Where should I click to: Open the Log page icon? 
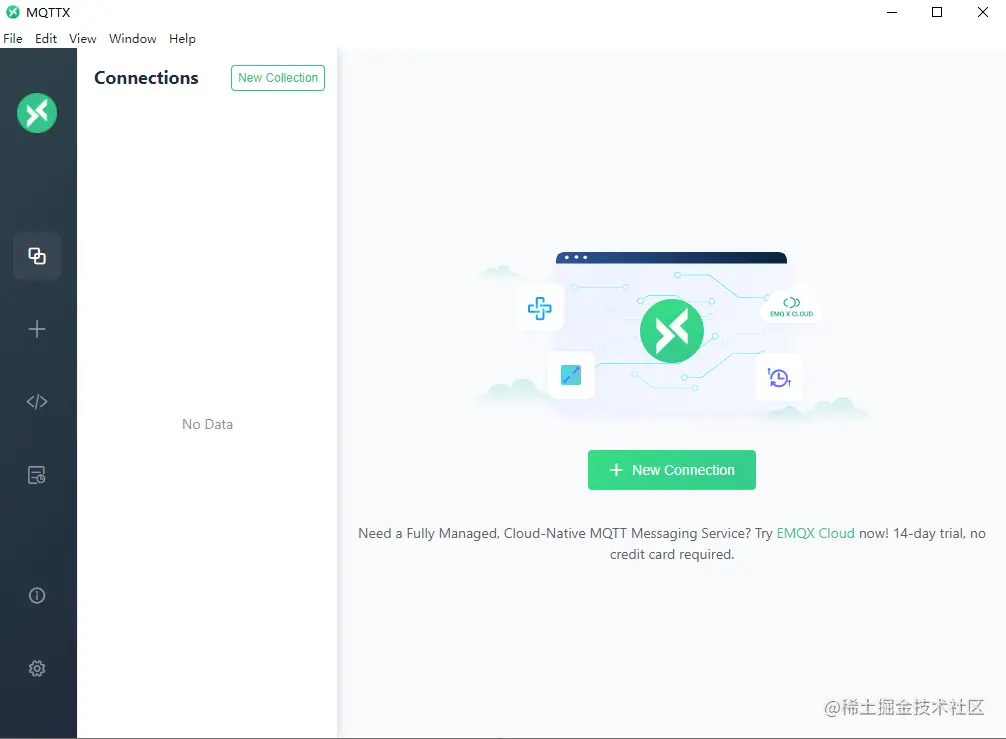tap(37, 475)
